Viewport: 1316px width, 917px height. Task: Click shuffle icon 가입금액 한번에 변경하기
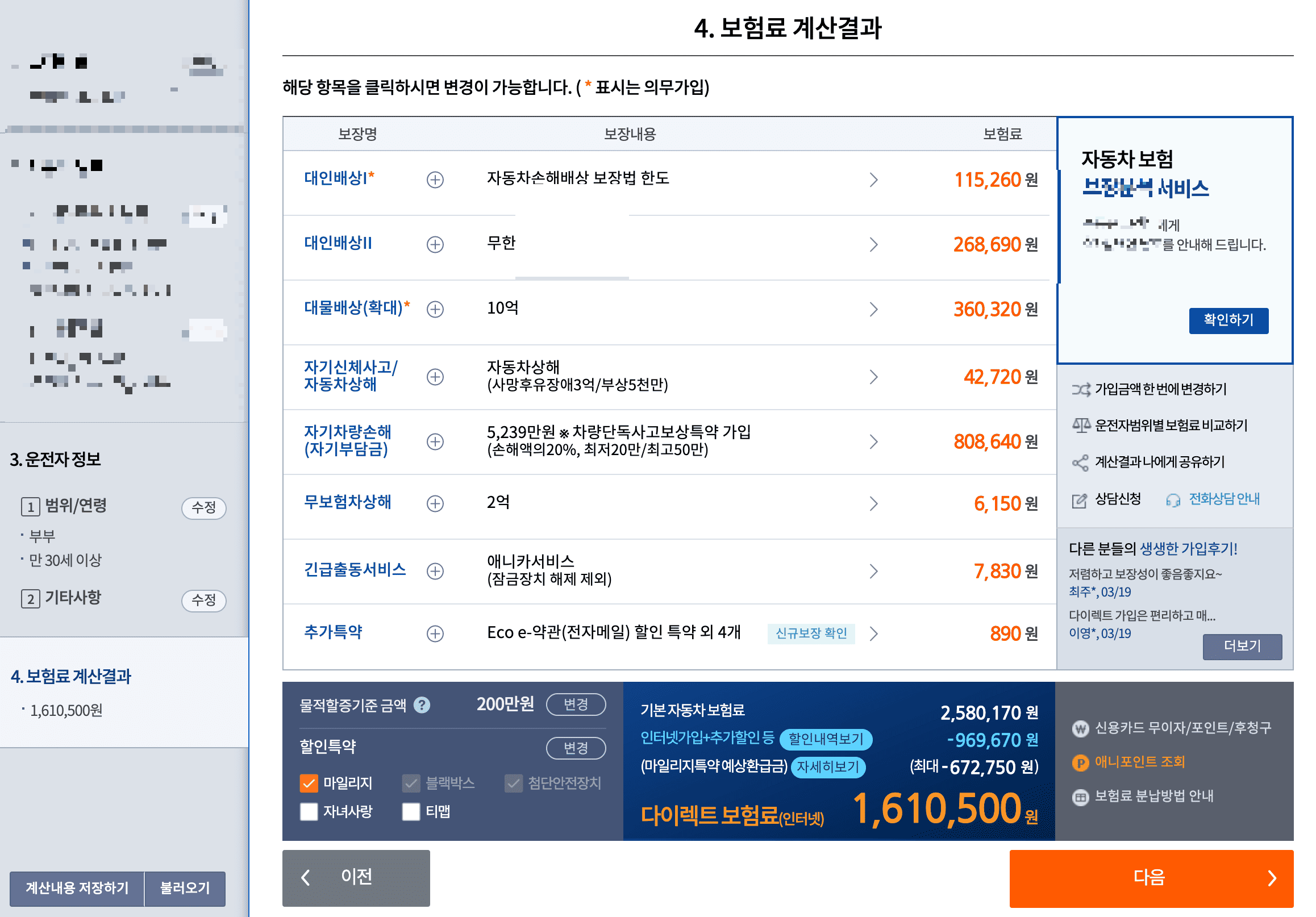point(1080,390)
